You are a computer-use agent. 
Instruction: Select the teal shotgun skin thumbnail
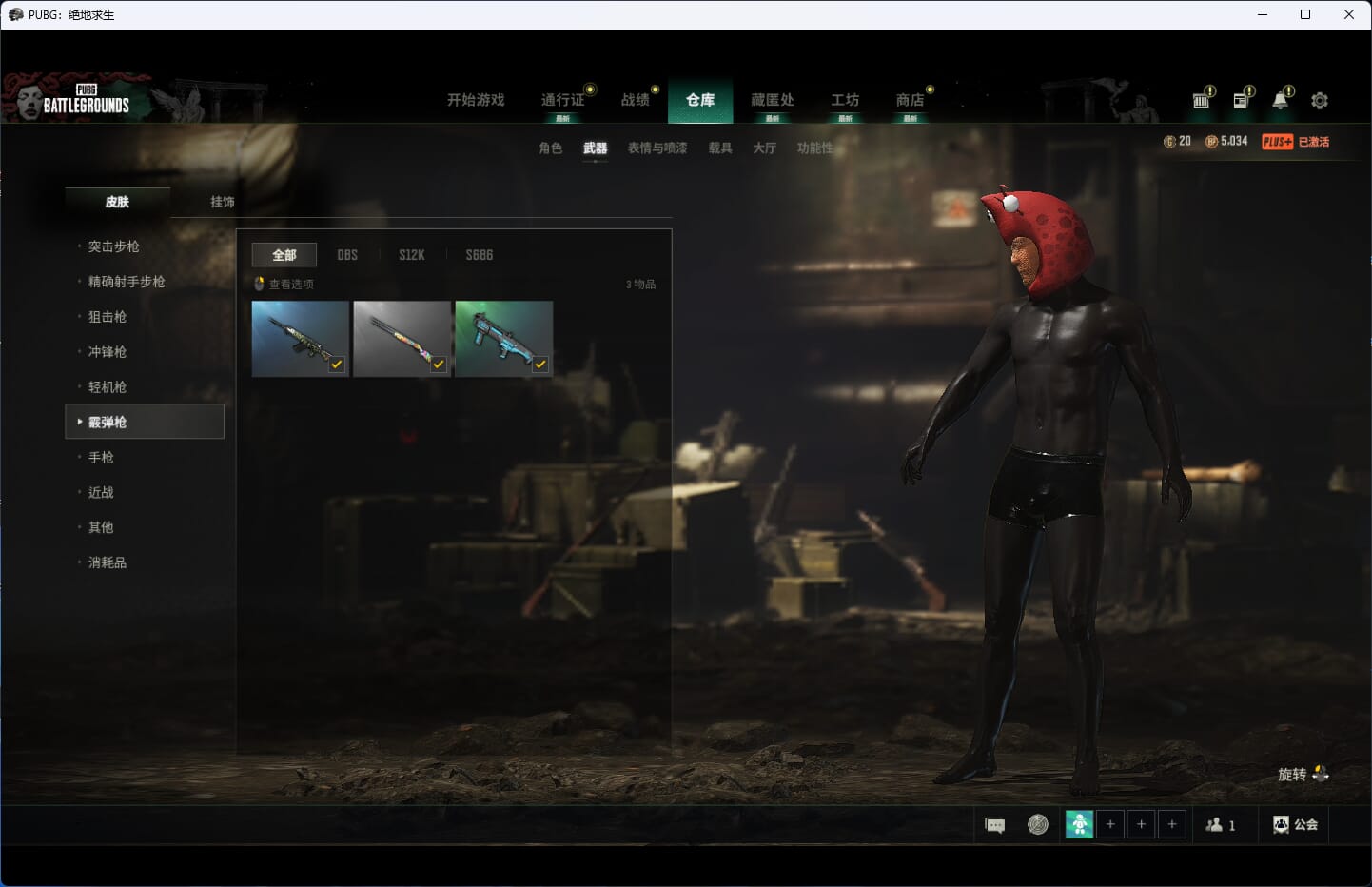tap(504, 339)
